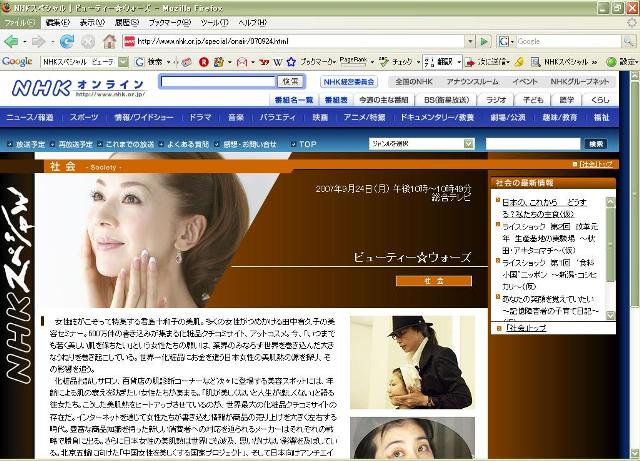Select the 番組名一覧 tab
The image size is (640, 461).
tap(294, 100)
